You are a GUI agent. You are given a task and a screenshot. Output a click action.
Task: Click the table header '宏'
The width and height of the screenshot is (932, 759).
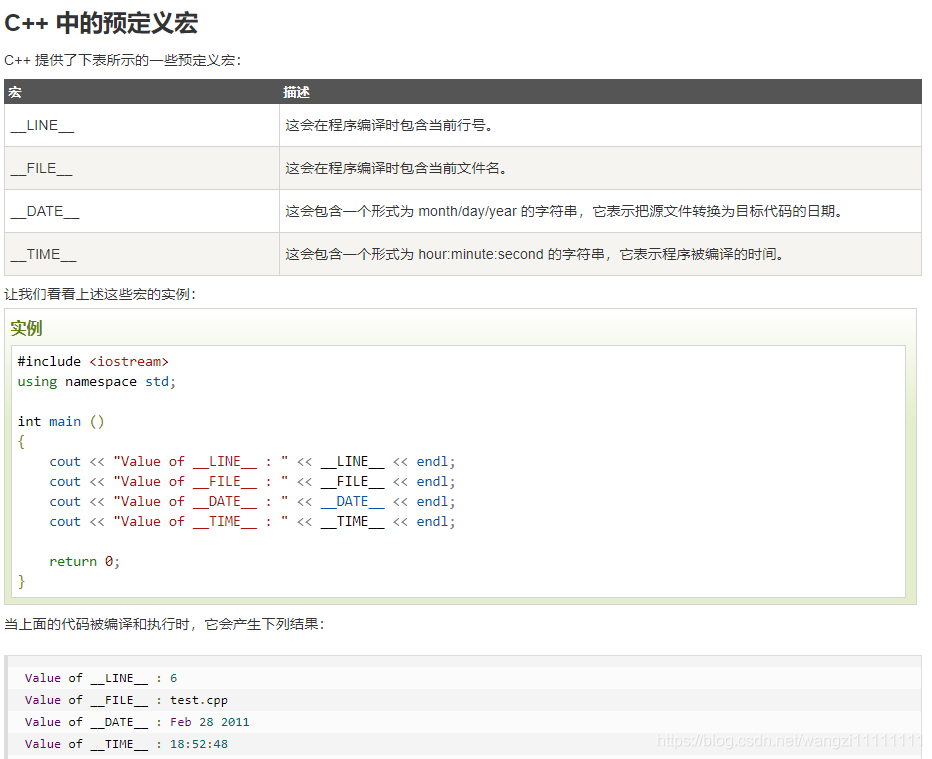(x=15, y=92)
